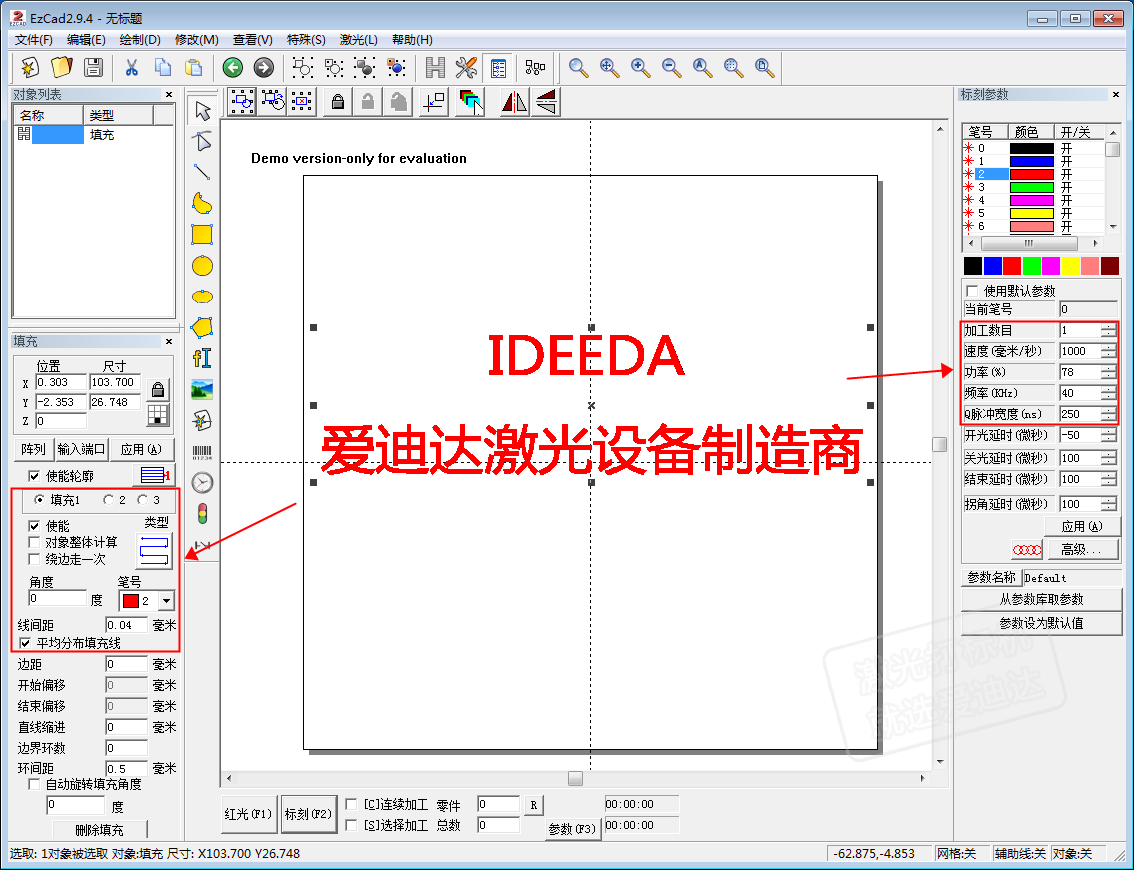This screenshot has height=870, width=1134.
Task: Lock the selected object with closed padlock
Action: click(x=338, y=102)
